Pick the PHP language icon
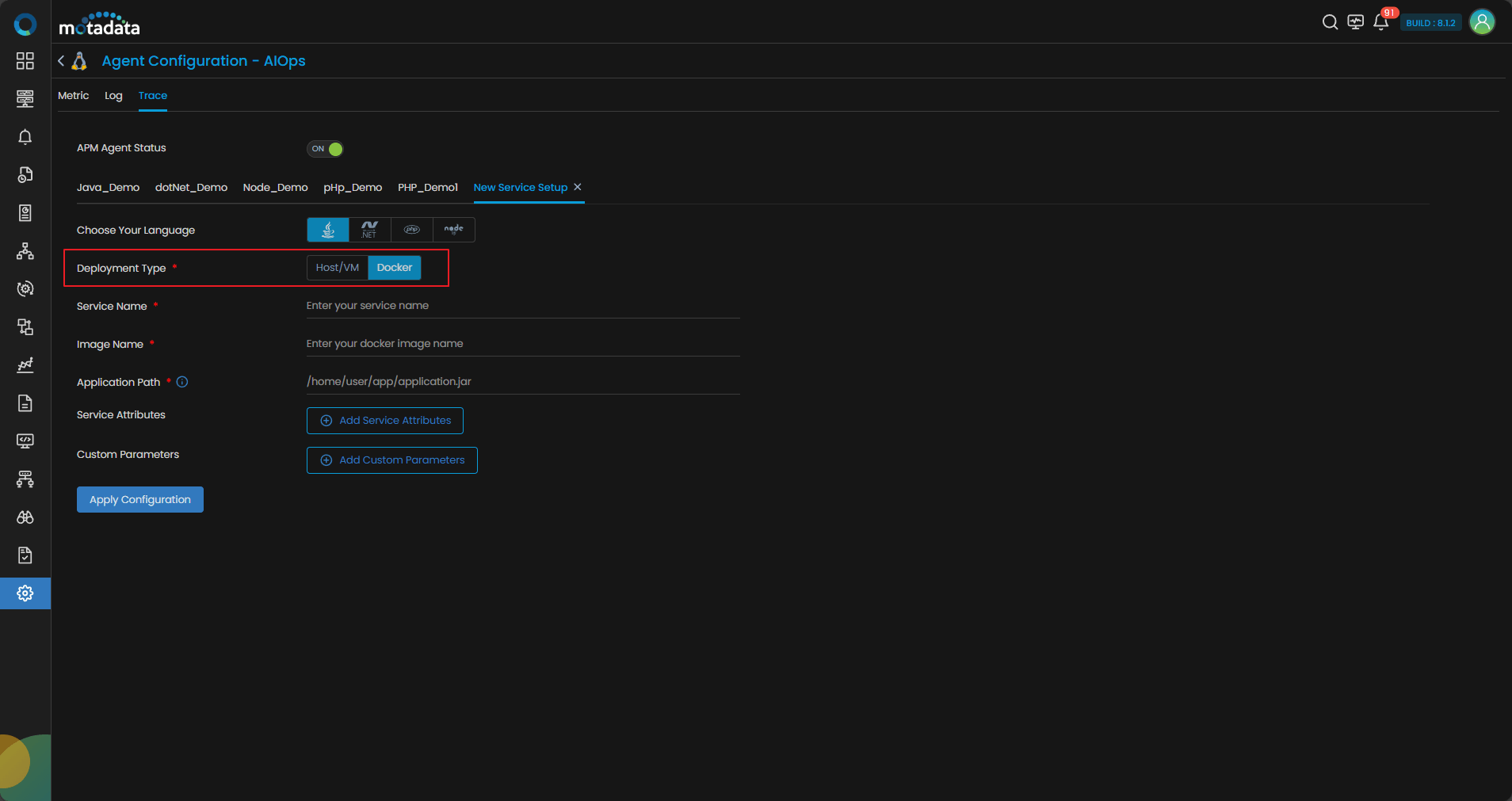The image size is (1512, 801). 412,230
